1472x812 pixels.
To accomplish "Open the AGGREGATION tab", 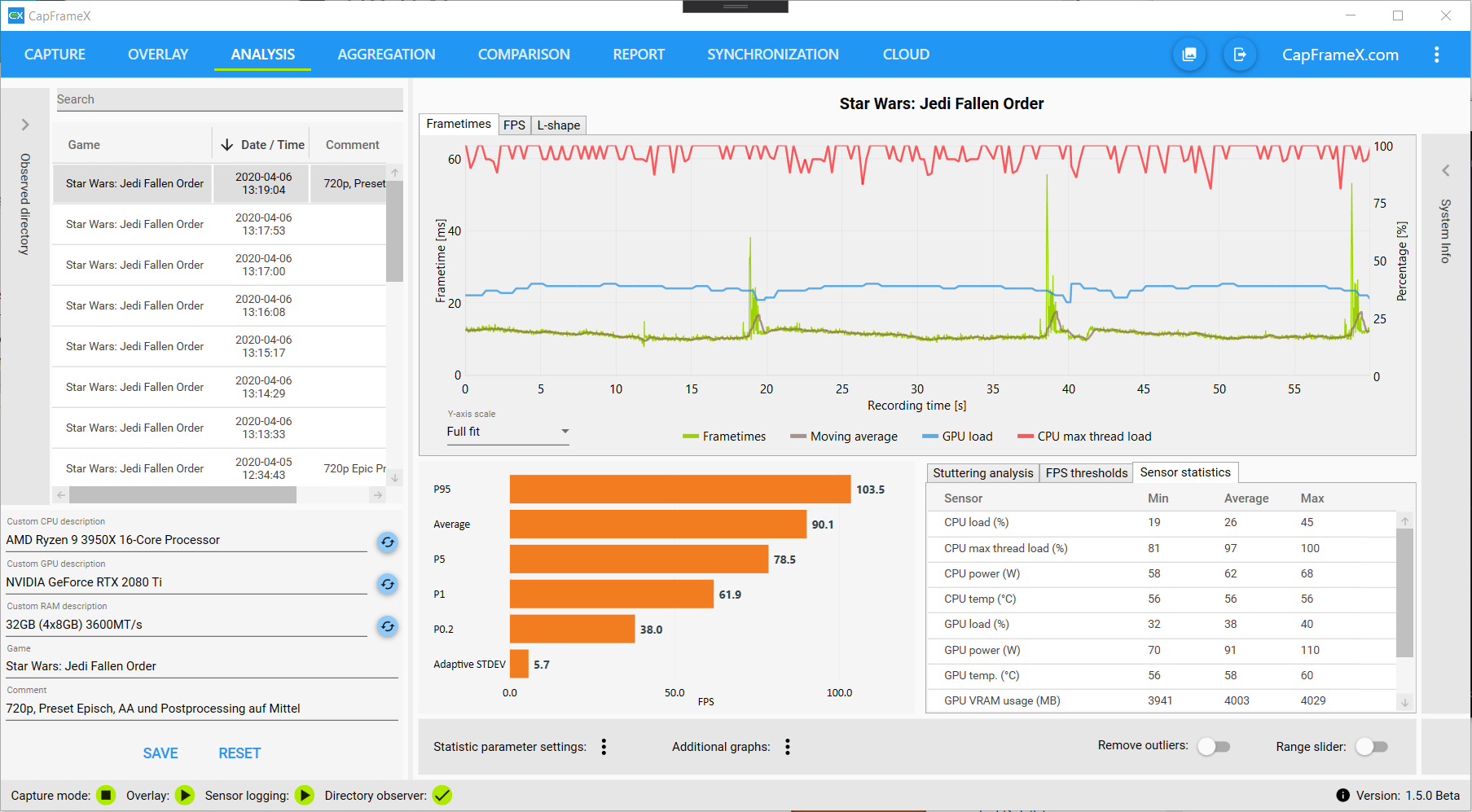I will click(x=386, y=55).
